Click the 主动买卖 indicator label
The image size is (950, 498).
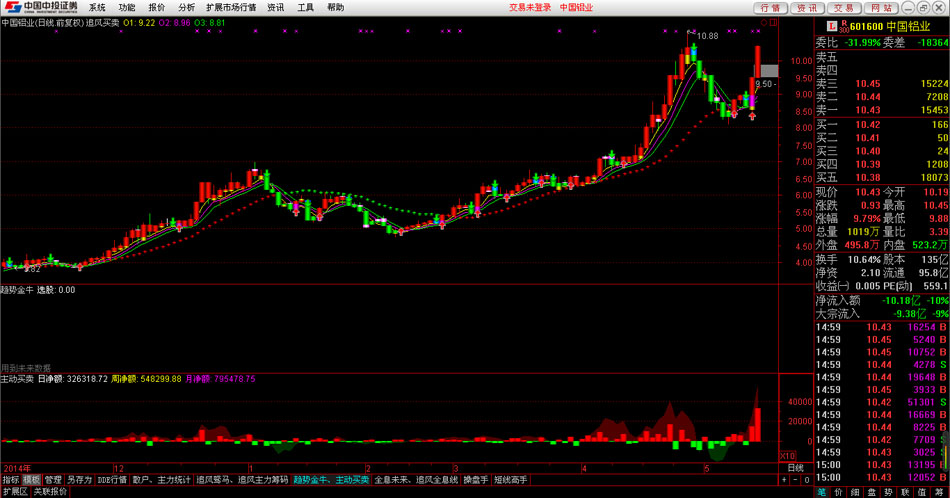click(17, 379)
